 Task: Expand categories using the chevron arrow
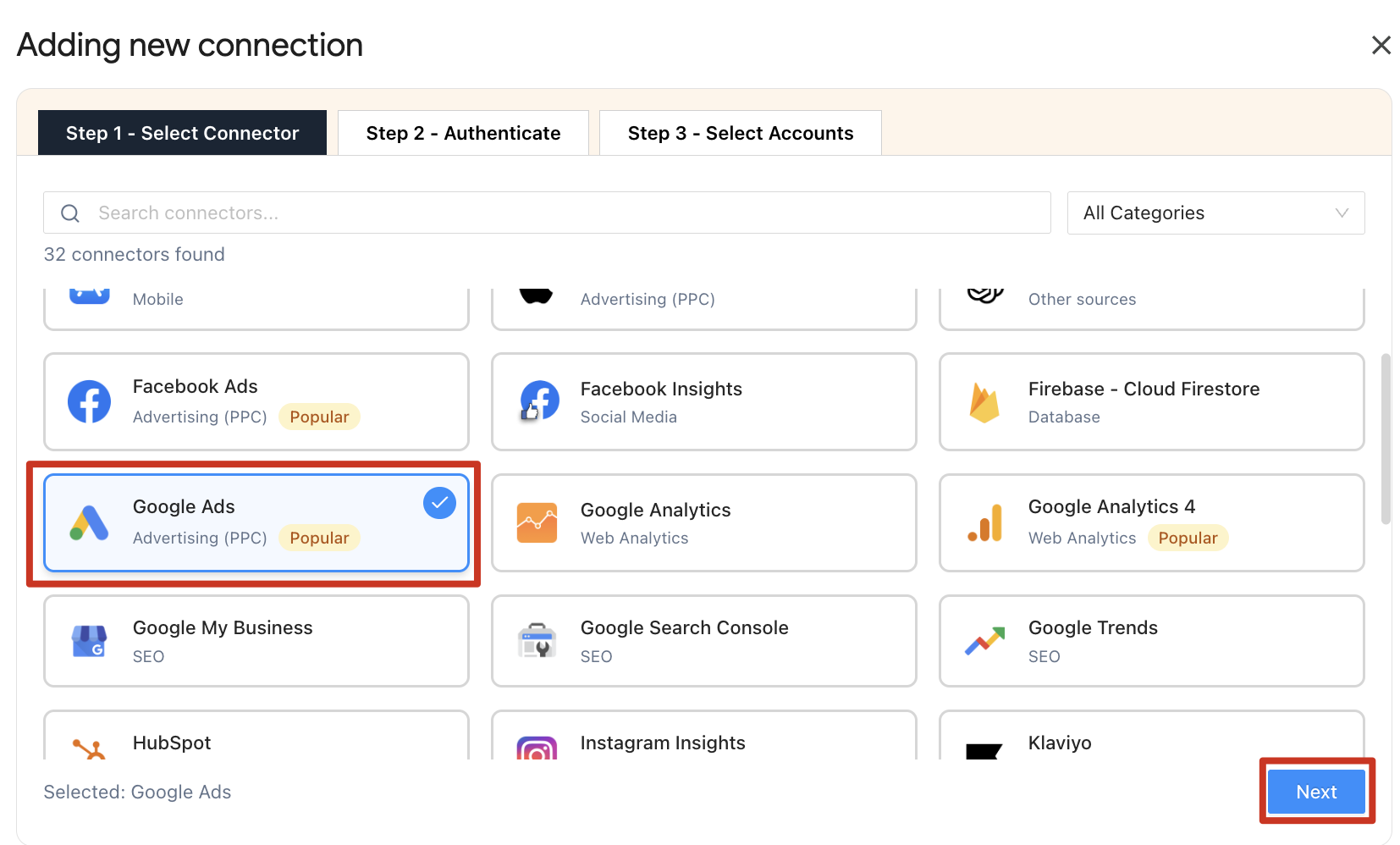(x=1342, y=213)
